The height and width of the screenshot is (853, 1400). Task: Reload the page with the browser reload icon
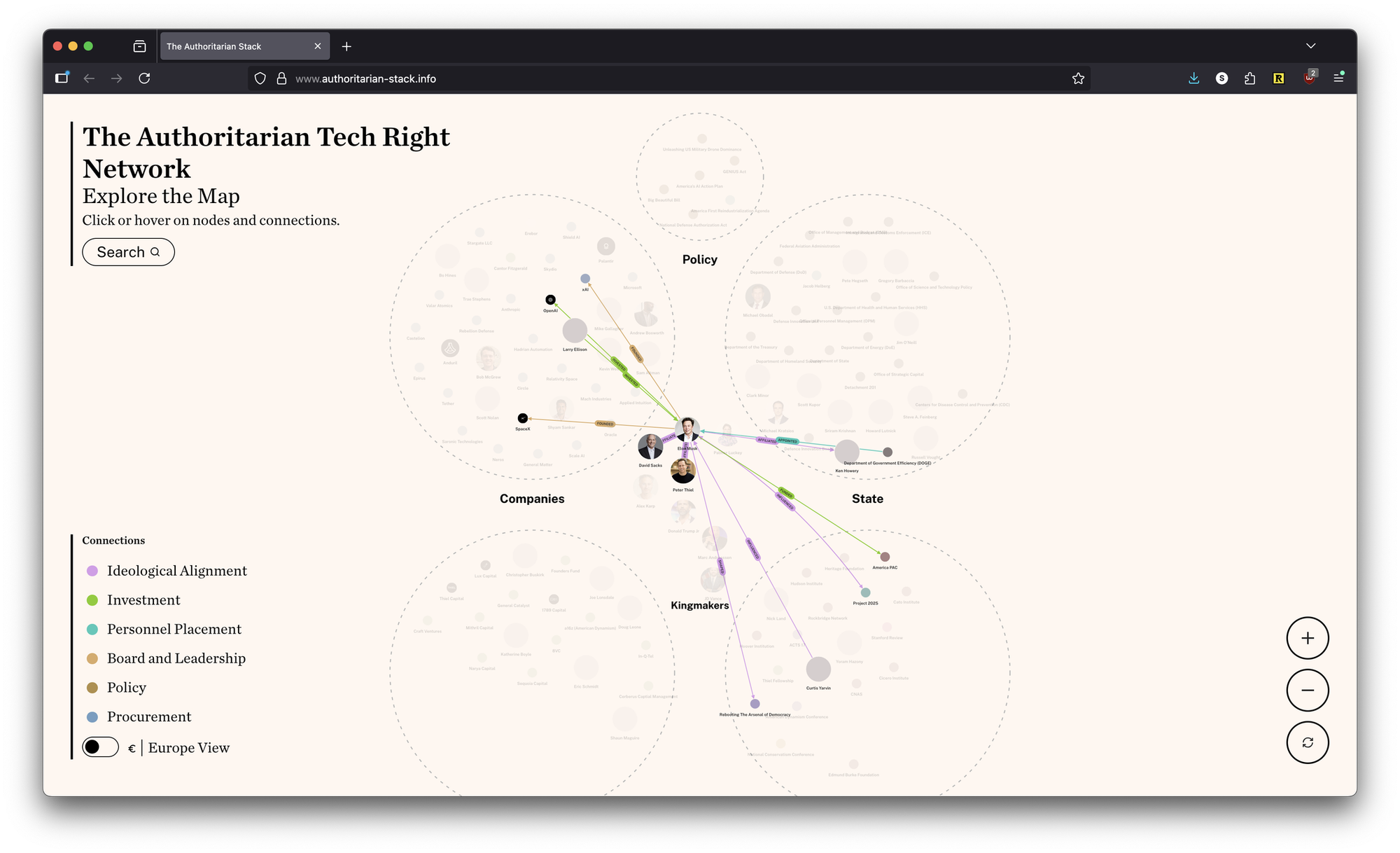(144, 78)
